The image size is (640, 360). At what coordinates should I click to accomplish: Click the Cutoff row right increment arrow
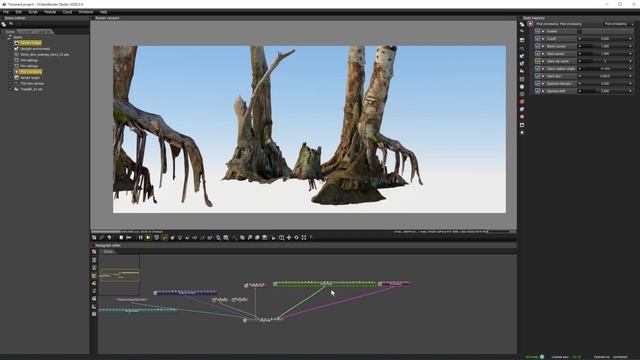(631, 38)
